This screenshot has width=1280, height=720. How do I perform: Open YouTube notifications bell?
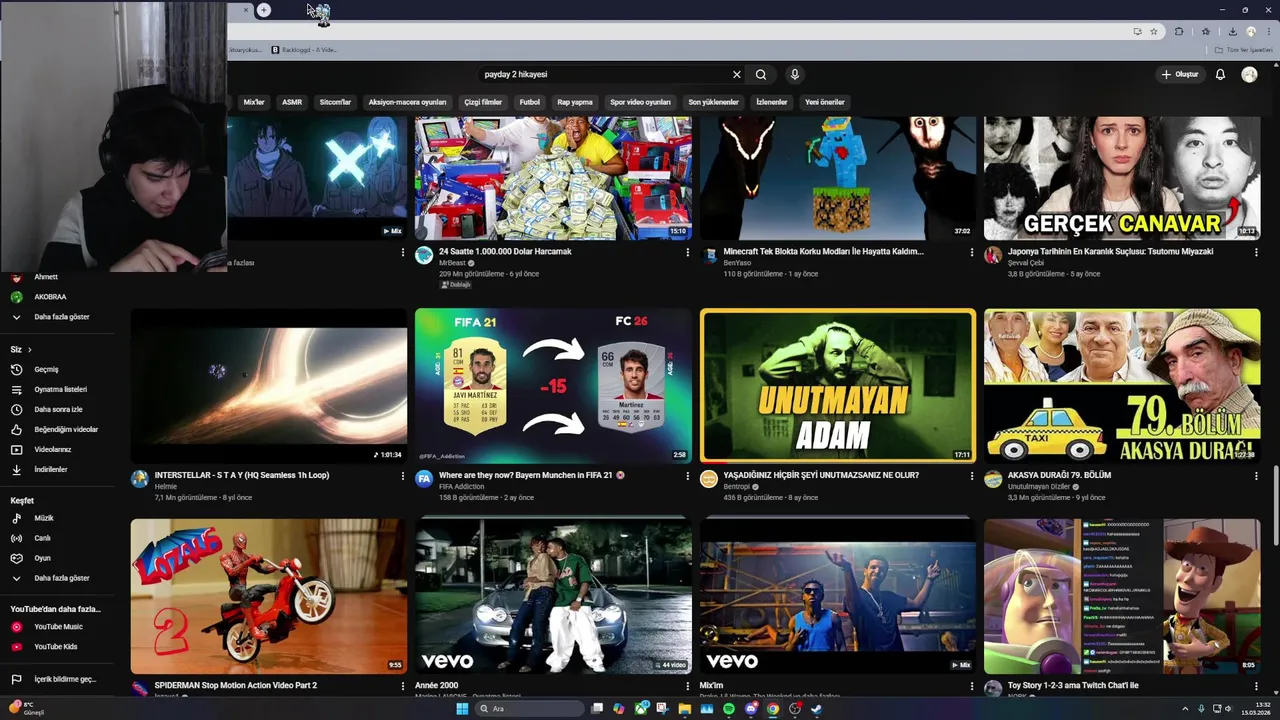pos(1220,74)
